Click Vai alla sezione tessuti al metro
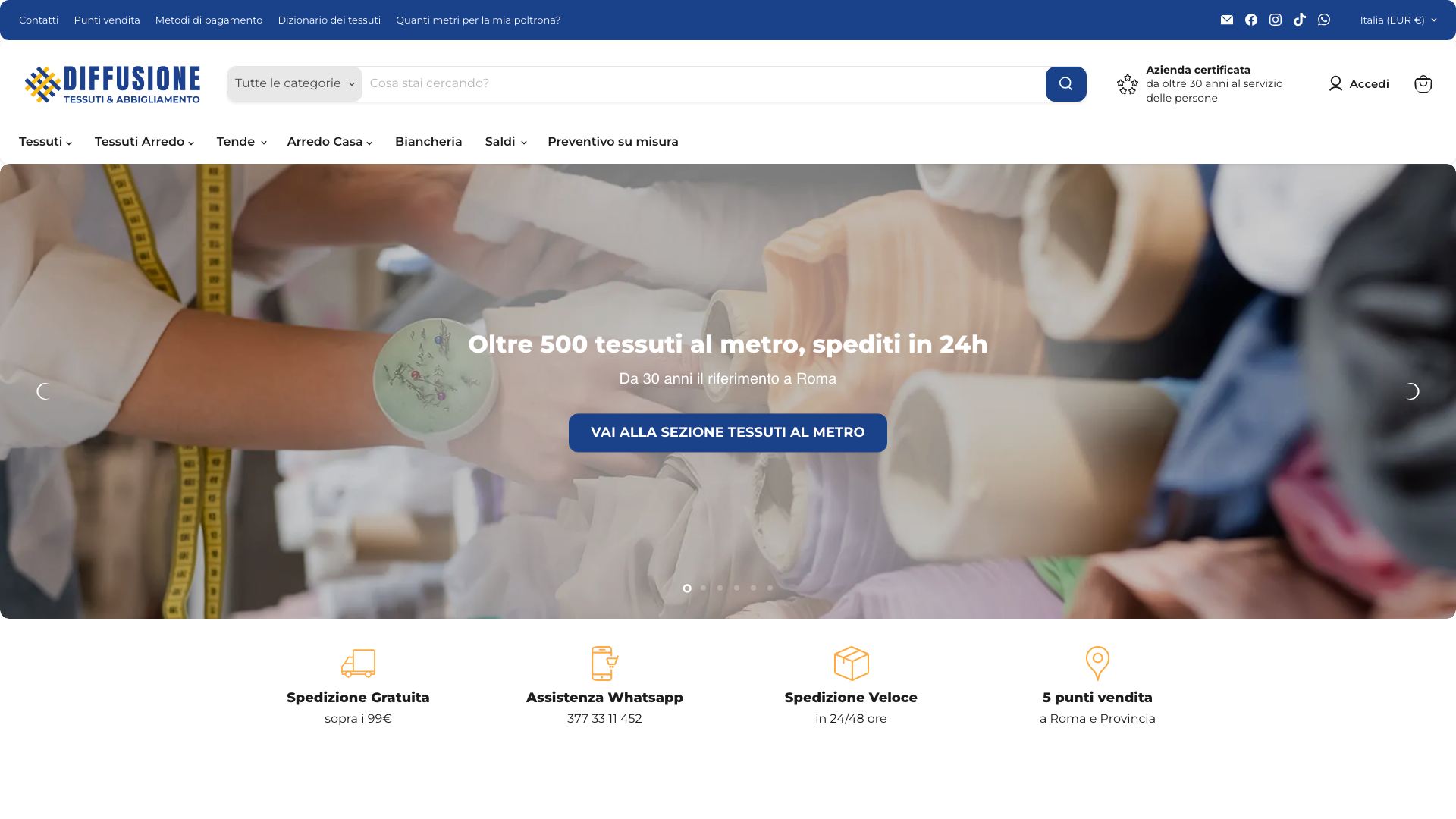Image resolution: width=1456 pixels, height=819 pixels. pyautogui.click(x=728, y=433)
